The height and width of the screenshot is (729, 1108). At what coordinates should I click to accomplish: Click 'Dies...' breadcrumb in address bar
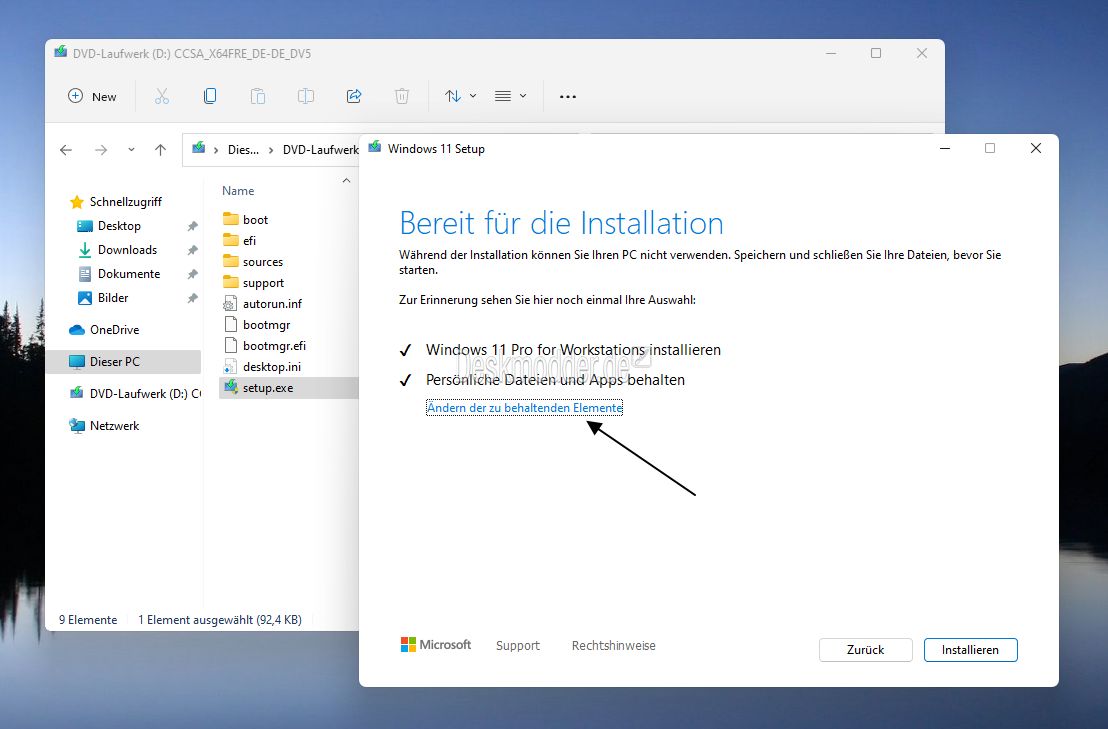coord(243,150)
